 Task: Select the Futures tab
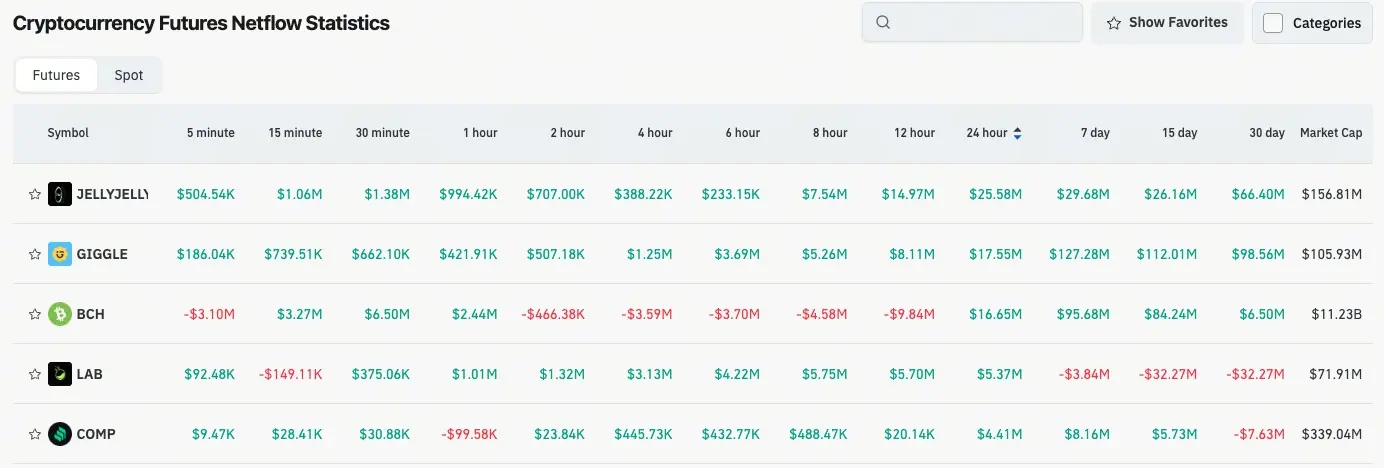click(56, 75)
